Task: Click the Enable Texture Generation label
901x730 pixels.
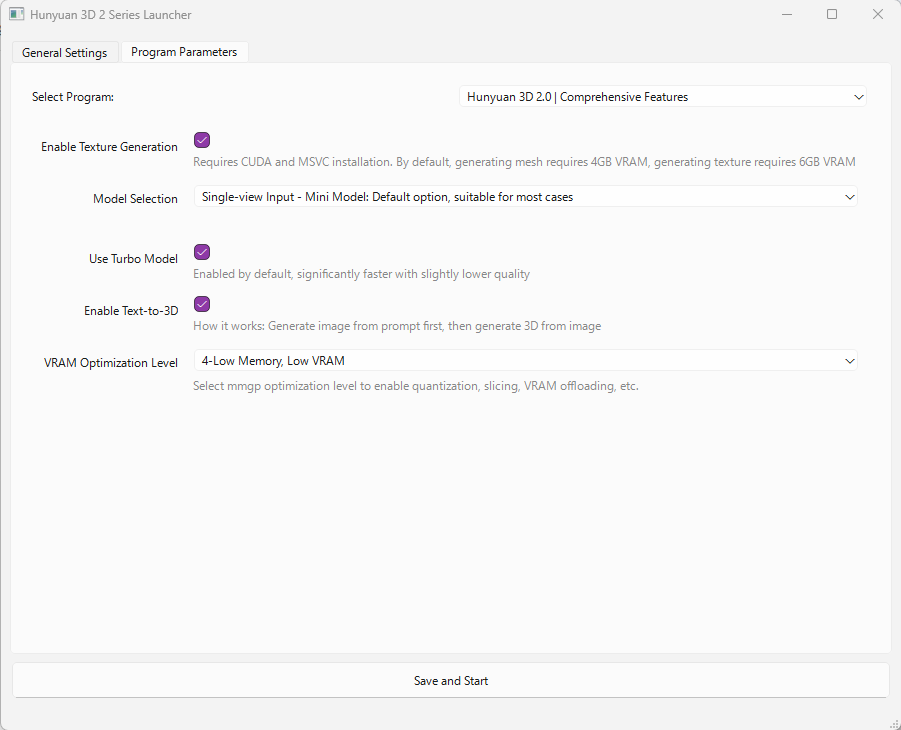Action: [x=109, y=147]
